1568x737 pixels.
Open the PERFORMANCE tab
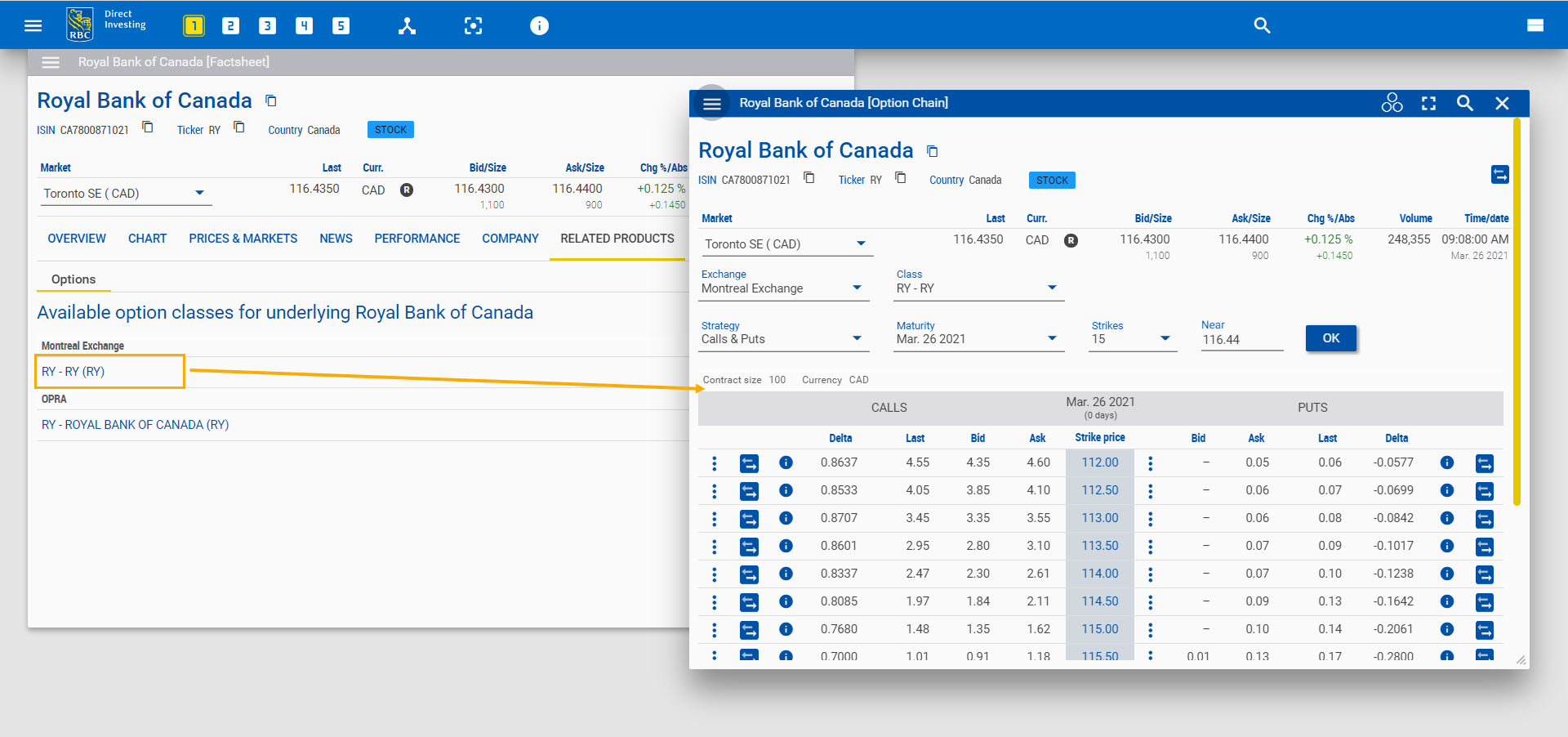coord(416,239)
